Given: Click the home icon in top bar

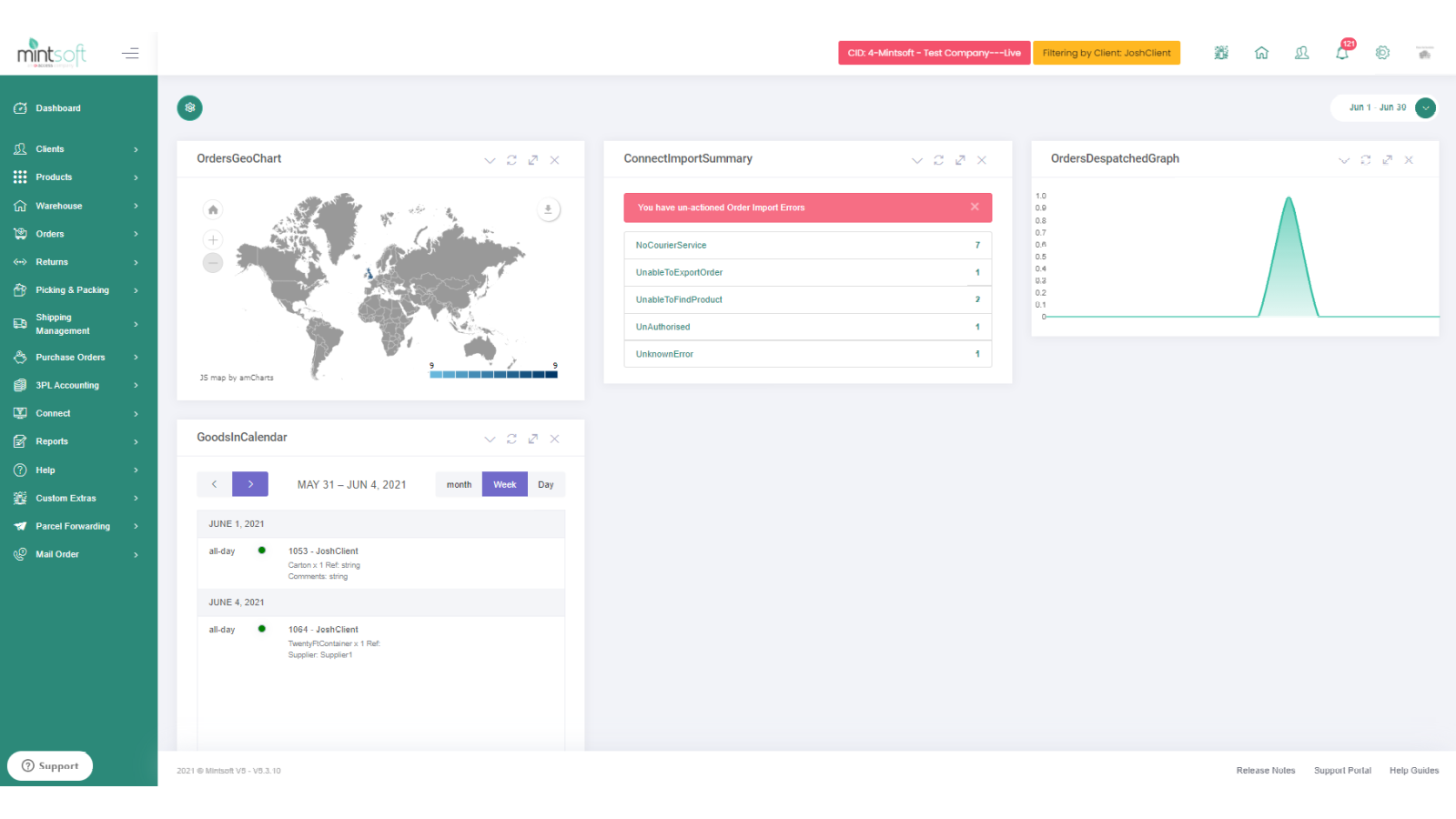Looking at the screenshot, I should 1261,54.
